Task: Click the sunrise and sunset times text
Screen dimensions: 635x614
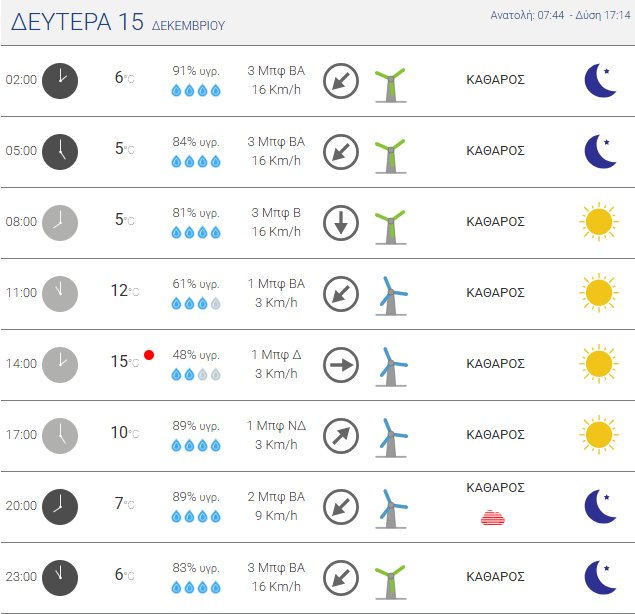Action: (x=559, y=16)
